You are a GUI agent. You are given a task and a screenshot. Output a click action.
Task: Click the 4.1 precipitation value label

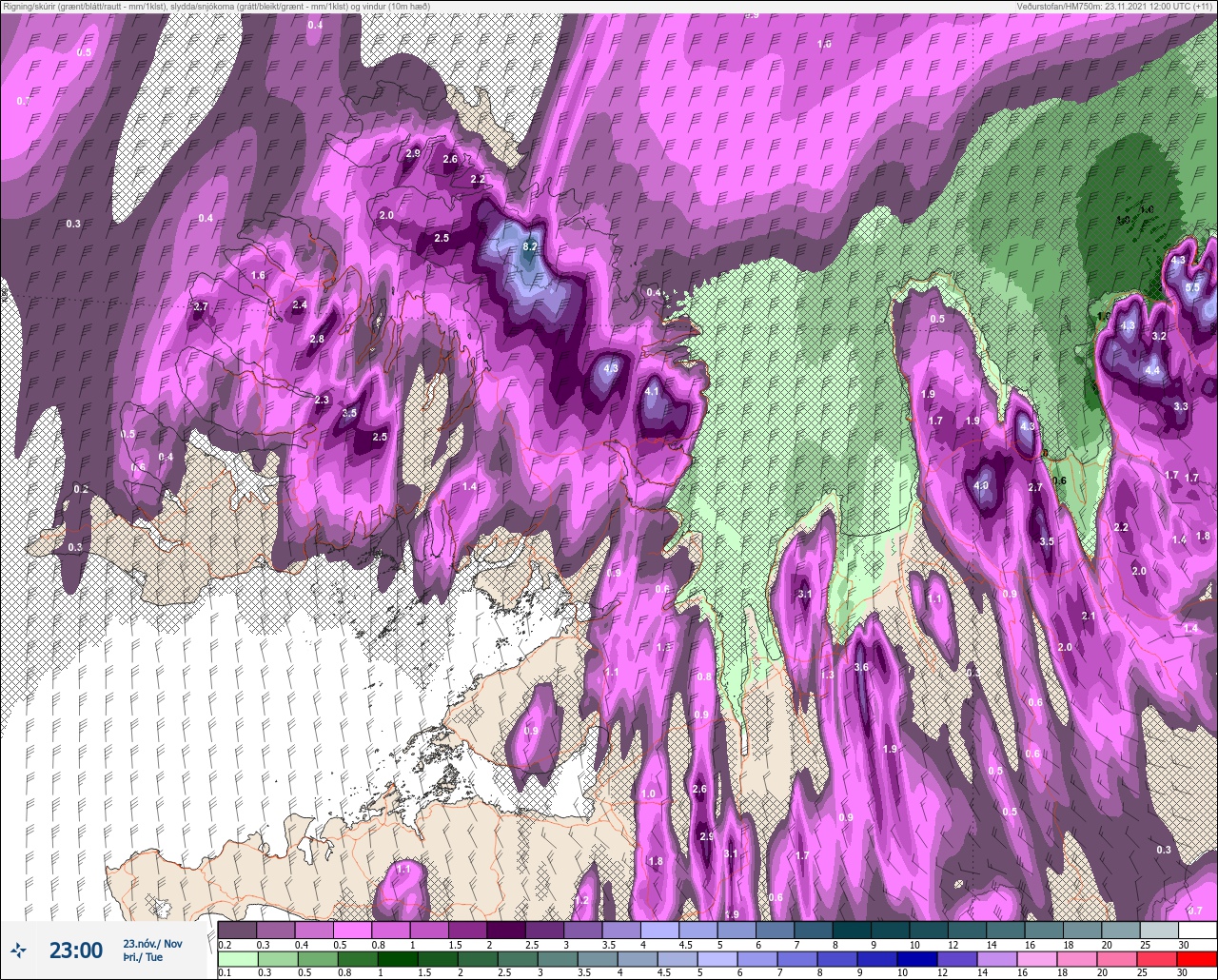652,391
